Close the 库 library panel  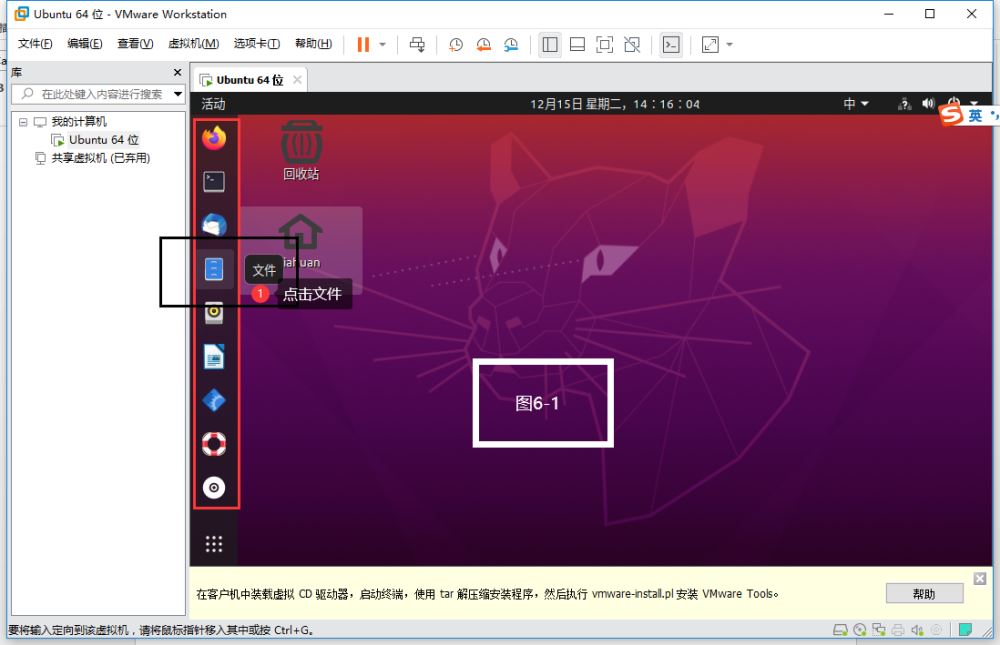[x=177, y=72]
